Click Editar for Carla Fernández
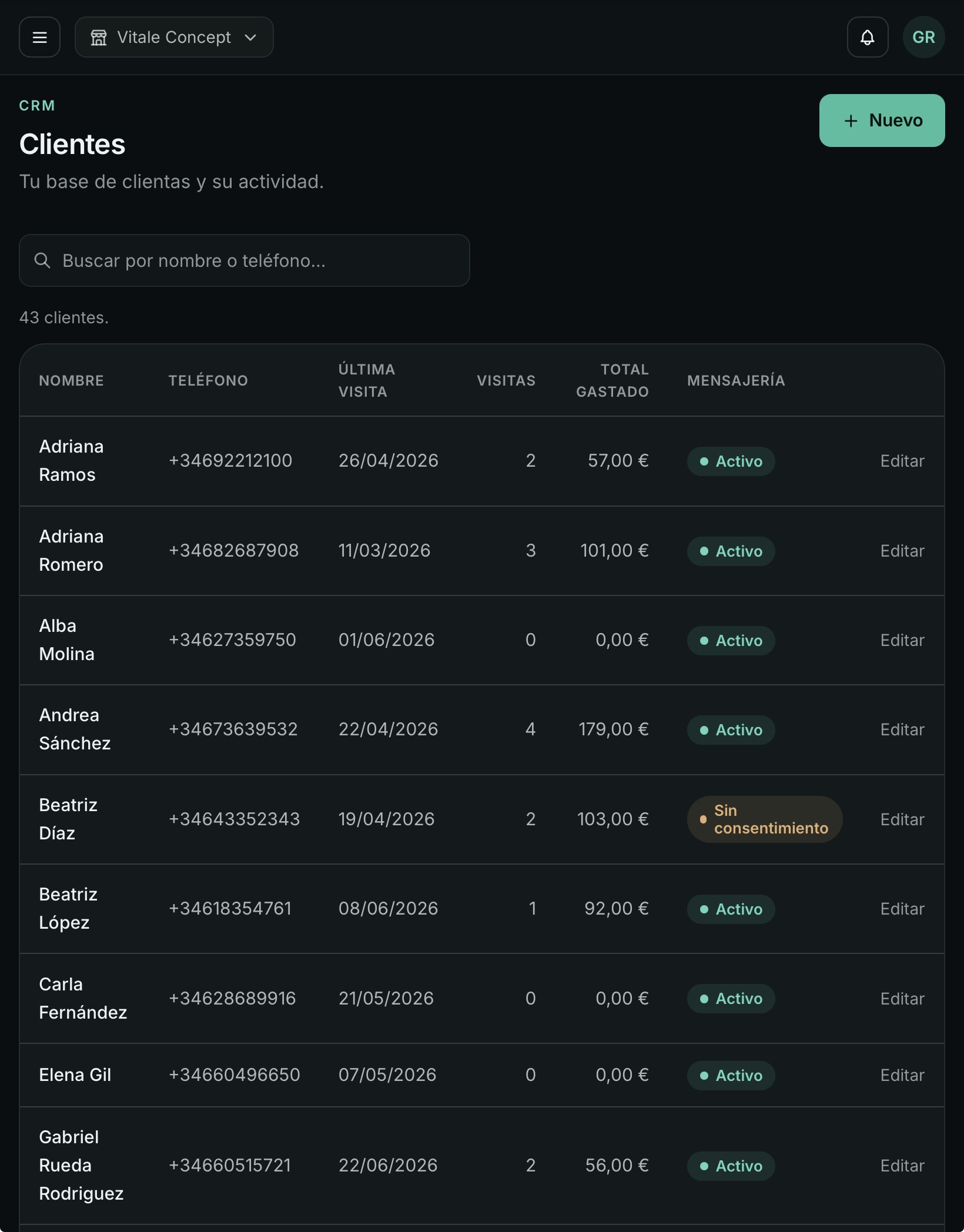964x1232 pixels. (x=902, y=999)
